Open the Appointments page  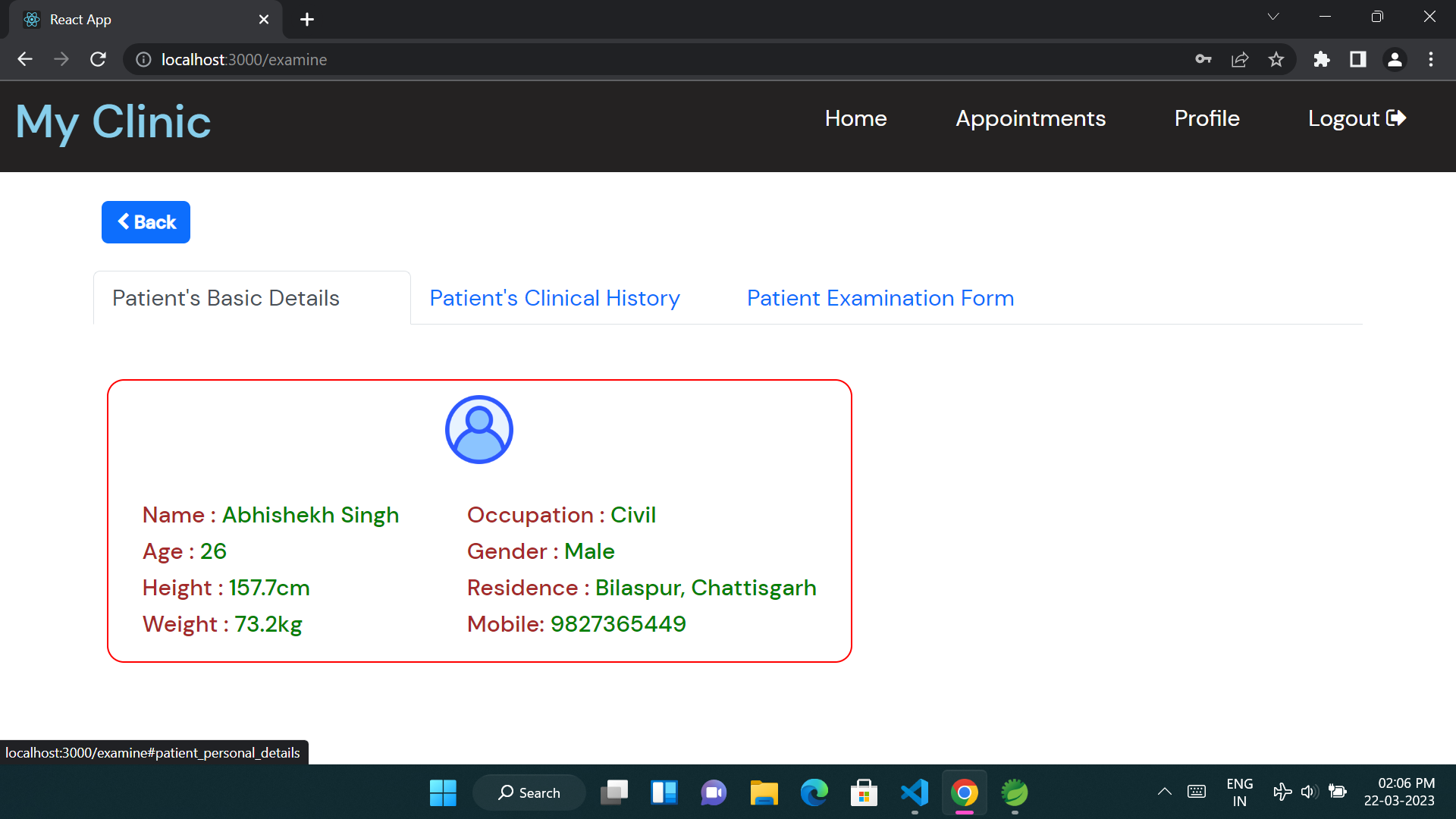tap(1030, 118)
